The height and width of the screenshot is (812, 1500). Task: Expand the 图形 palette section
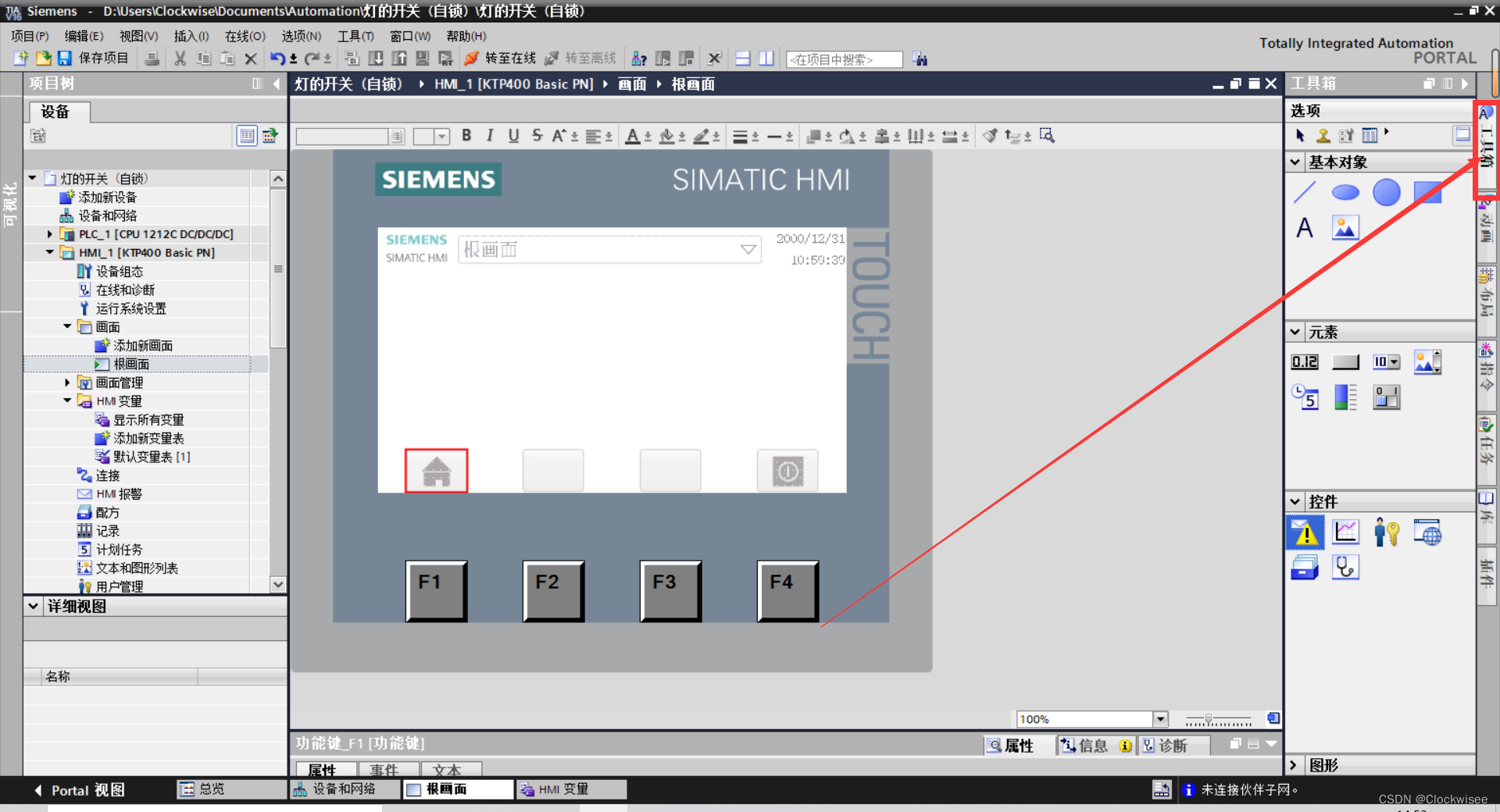tap(1294, 765)
